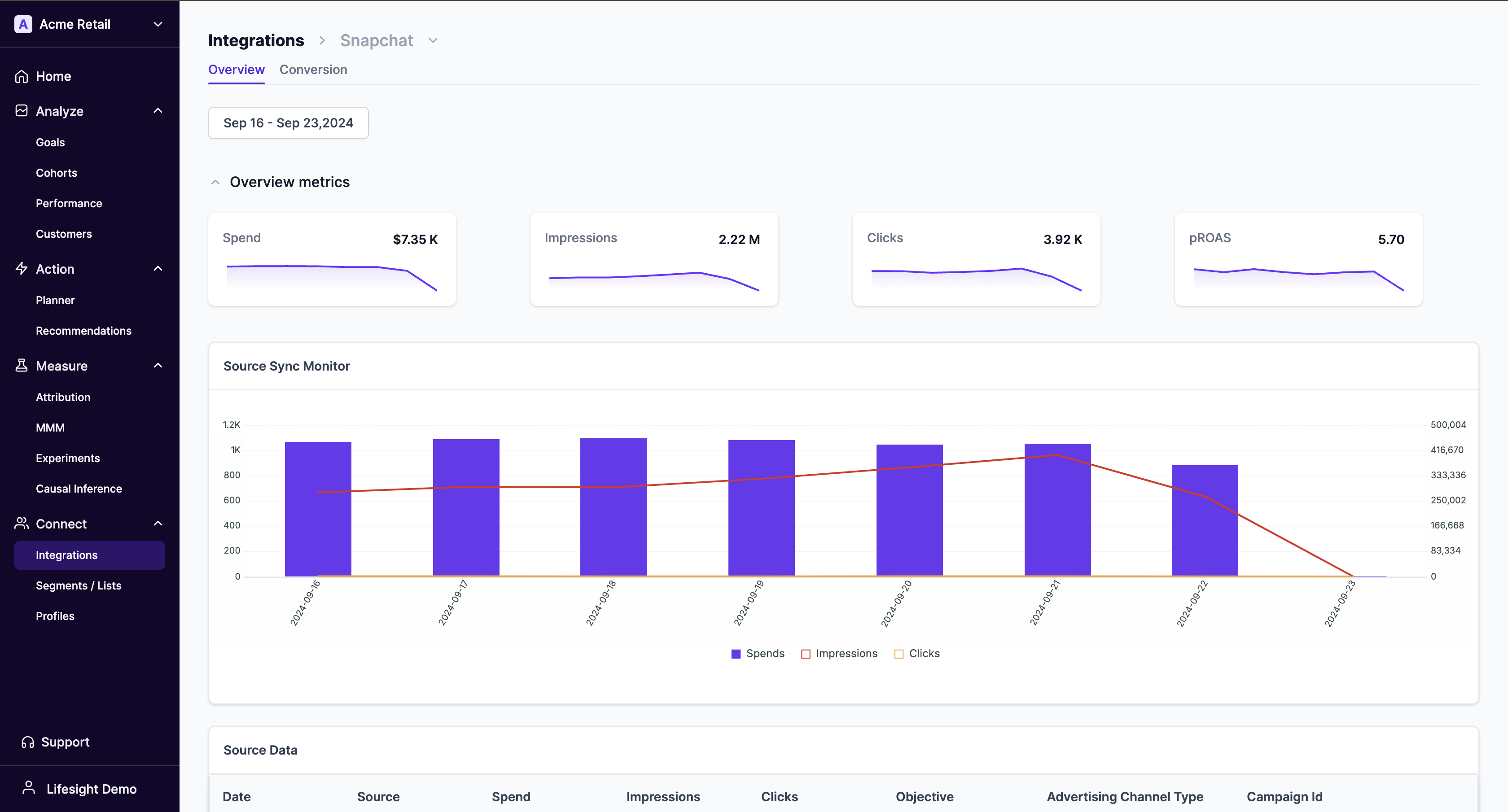Click the Measure flask icon
Screen dimensions: 1508x812
[x=22, y=366]
